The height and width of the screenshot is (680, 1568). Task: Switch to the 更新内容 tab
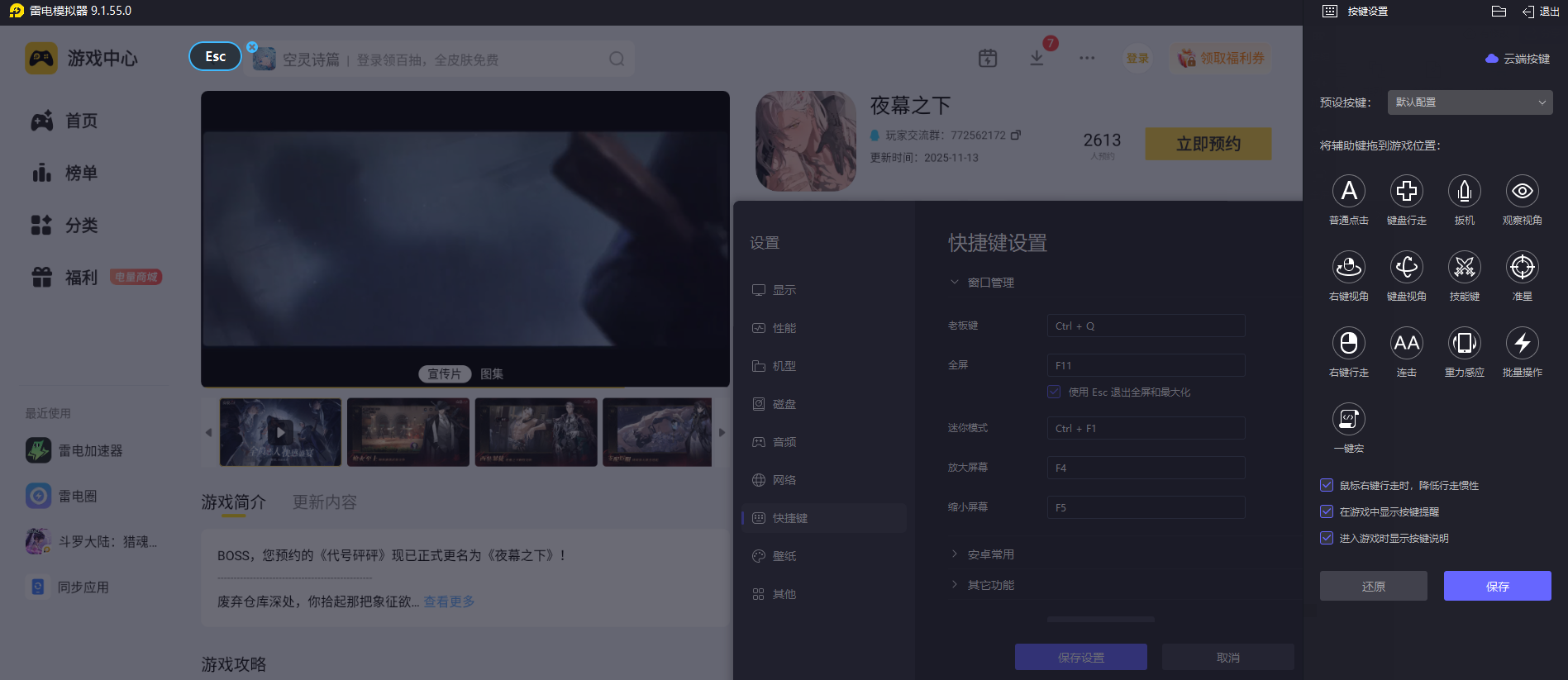click(x=325, y=502)
